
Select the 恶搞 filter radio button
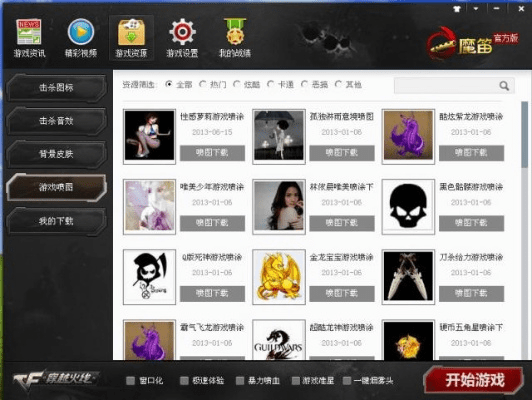304,84
